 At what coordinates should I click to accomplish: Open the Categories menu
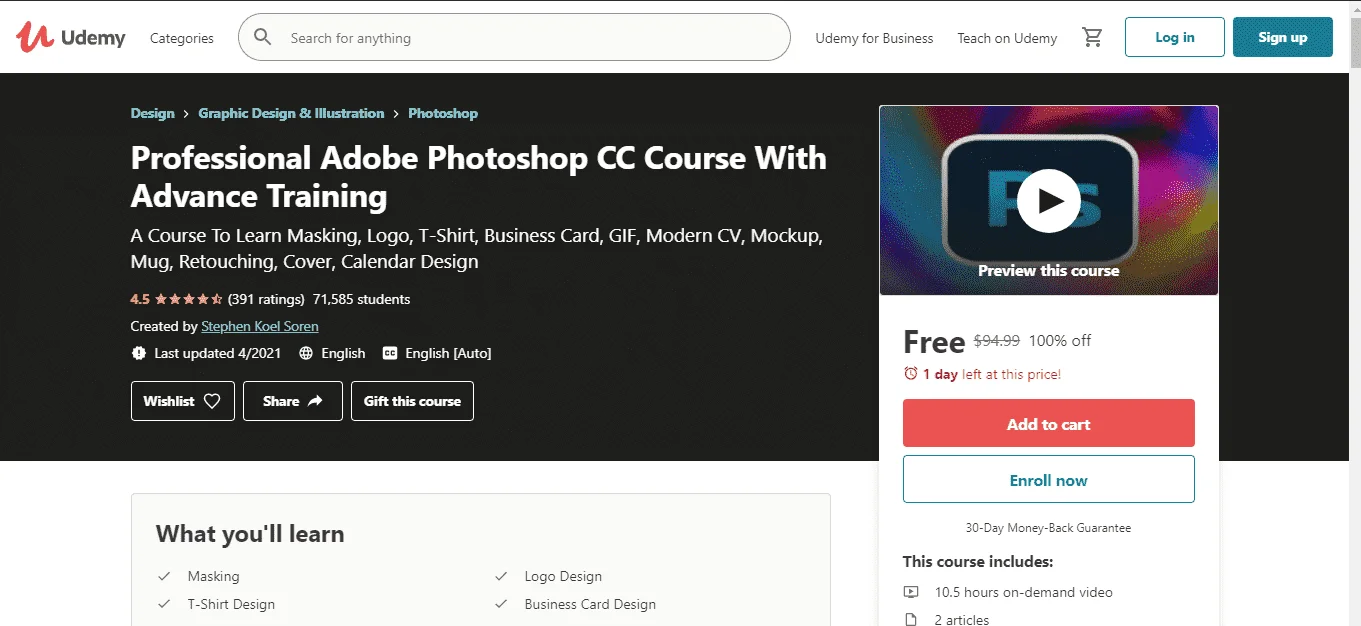pyautogui.click(x=182, y=38)
